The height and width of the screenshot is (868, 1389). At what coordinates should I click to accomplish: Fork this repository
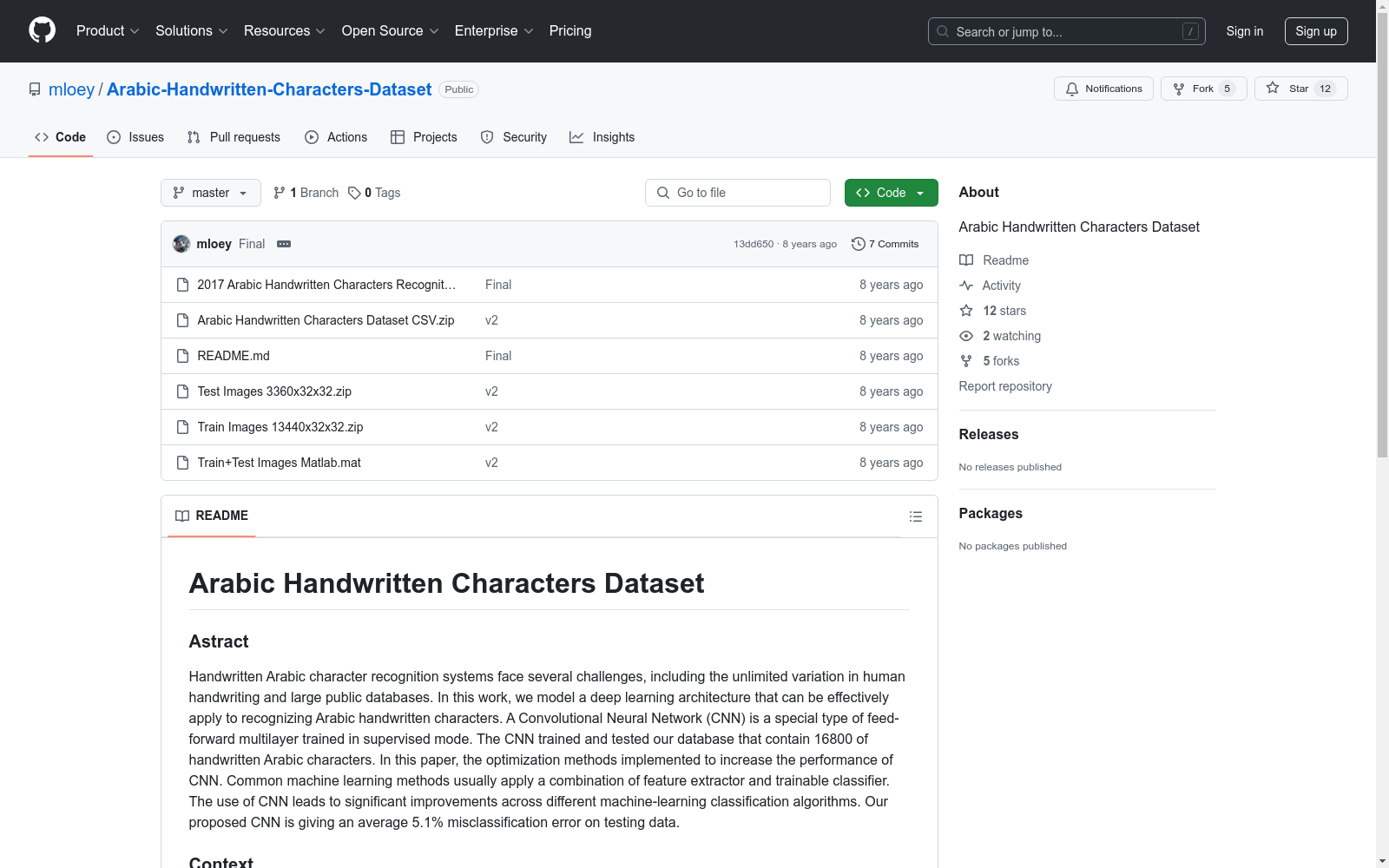point(1202,89)
